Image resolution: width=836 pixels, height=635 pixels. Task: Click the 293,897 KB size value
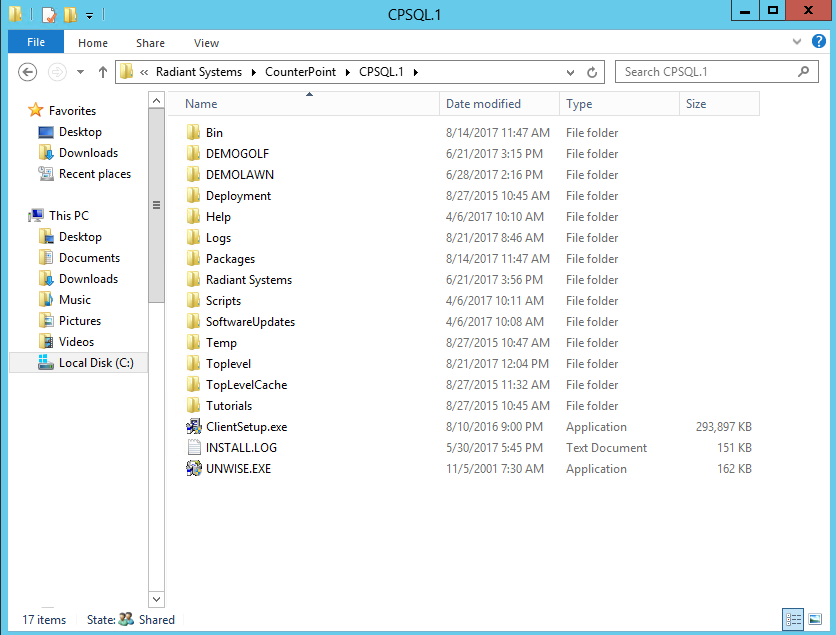(x=724, y=427)
